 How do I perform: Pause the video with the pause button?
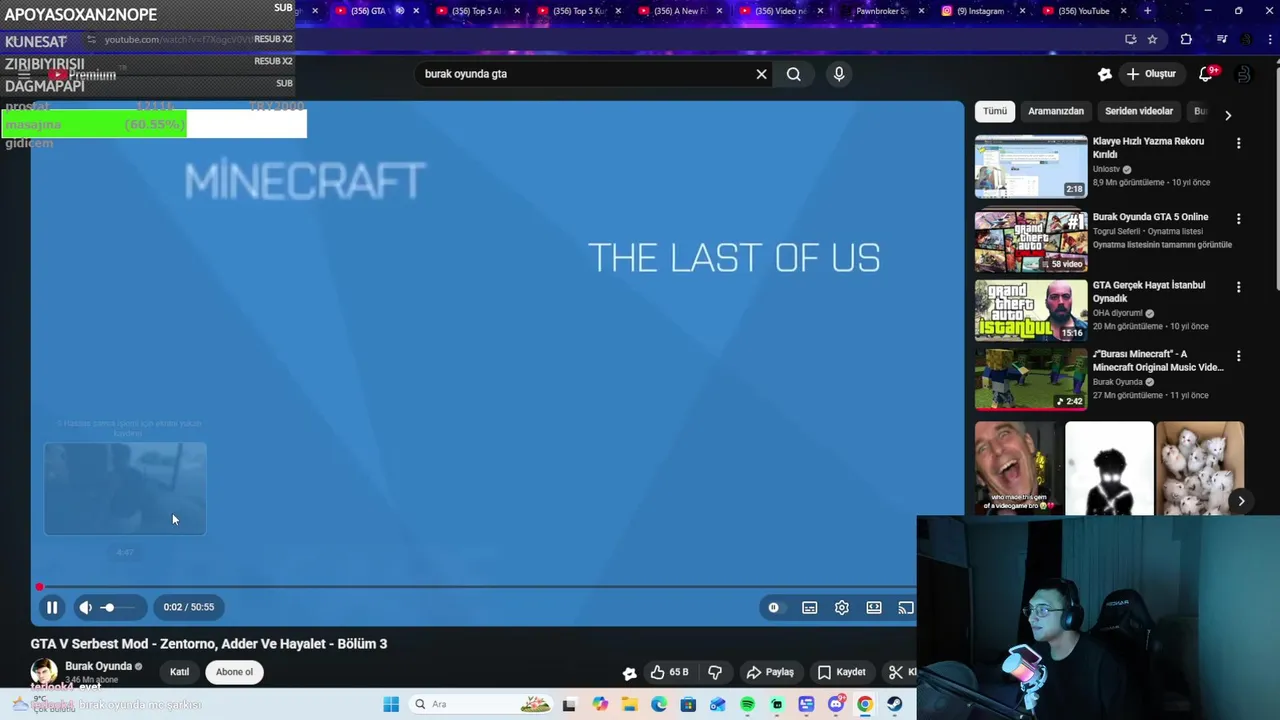[52, 607]
